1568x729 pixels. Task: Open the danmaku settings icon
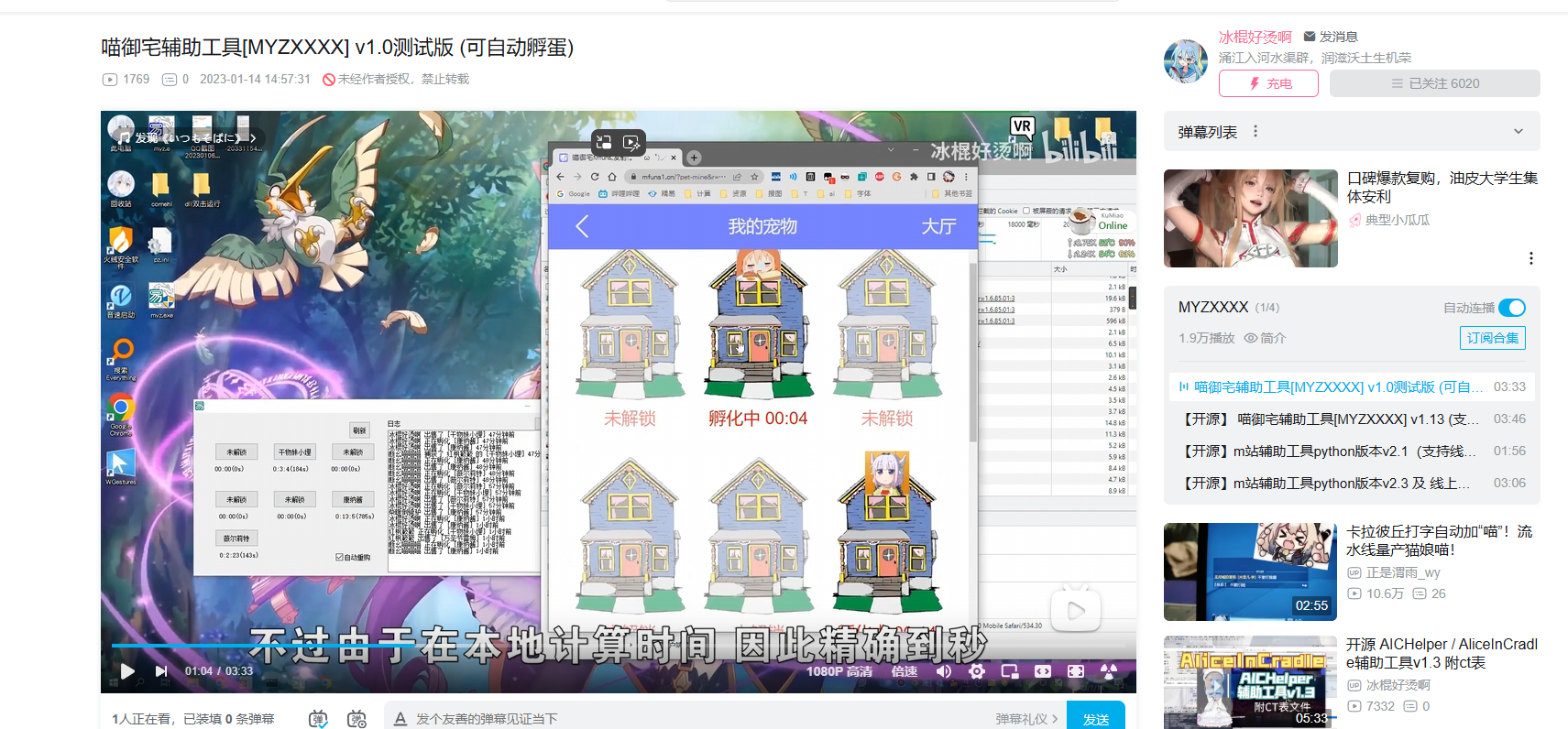click(356, 719)
